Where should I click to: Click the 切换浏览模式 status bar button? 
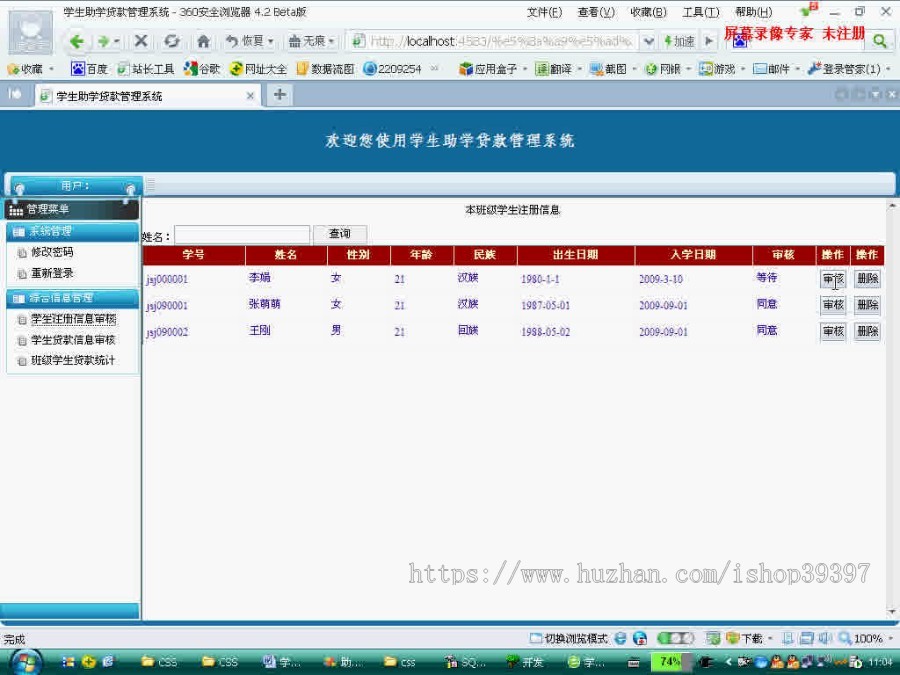pyautogui.click(x=569, y=638)
